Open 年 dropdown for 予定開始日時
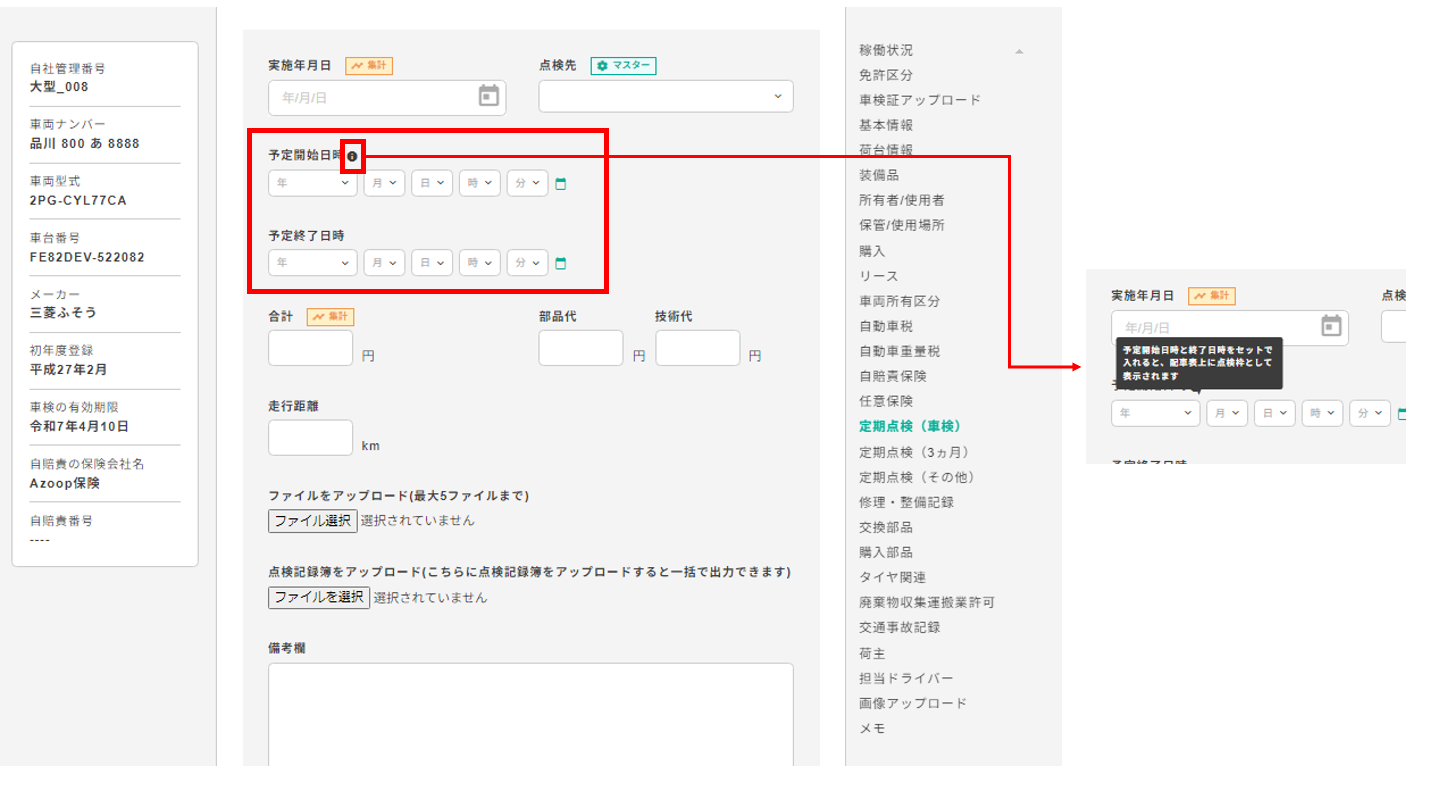This screenshot has width=1451, height=806. (x=313, y=183)
